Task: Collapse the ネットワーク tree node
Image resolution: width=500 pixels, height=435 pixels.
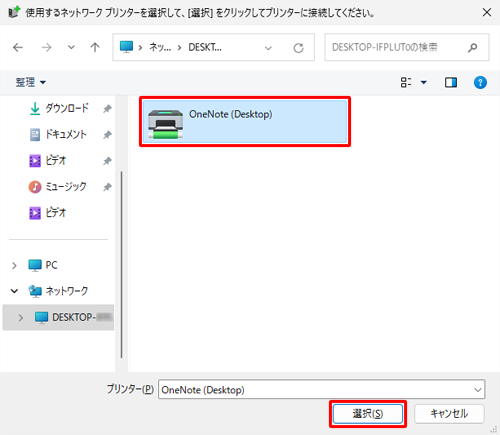Action: pos(14,291)
